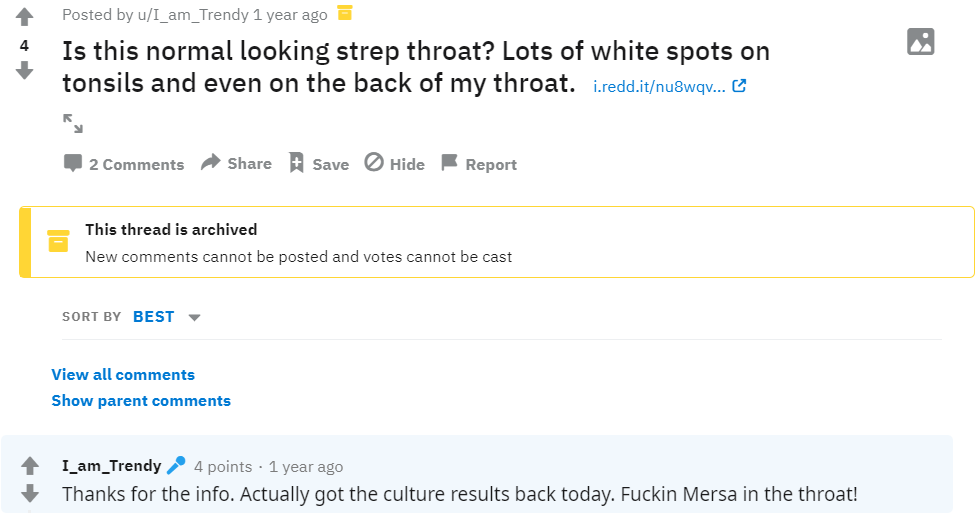Viewport: 975px width, 529px height.
Task: Click the Hide circle-slash icon
Action: (x=374, y=162)
